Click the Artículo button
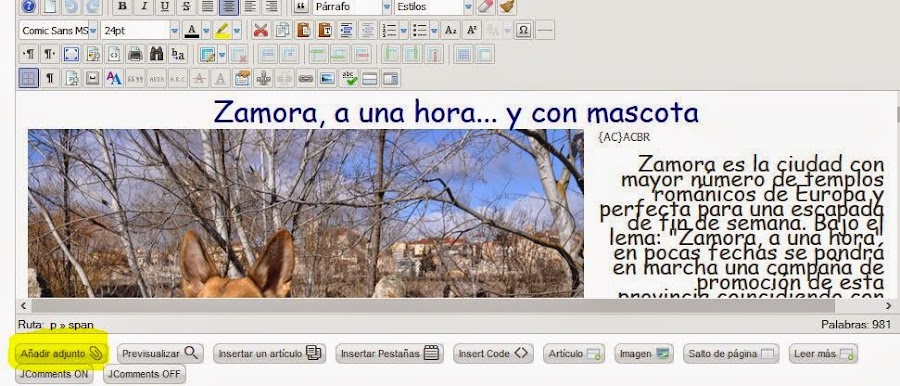Screen dimensions: 900x386 click(x=574, y=353)
